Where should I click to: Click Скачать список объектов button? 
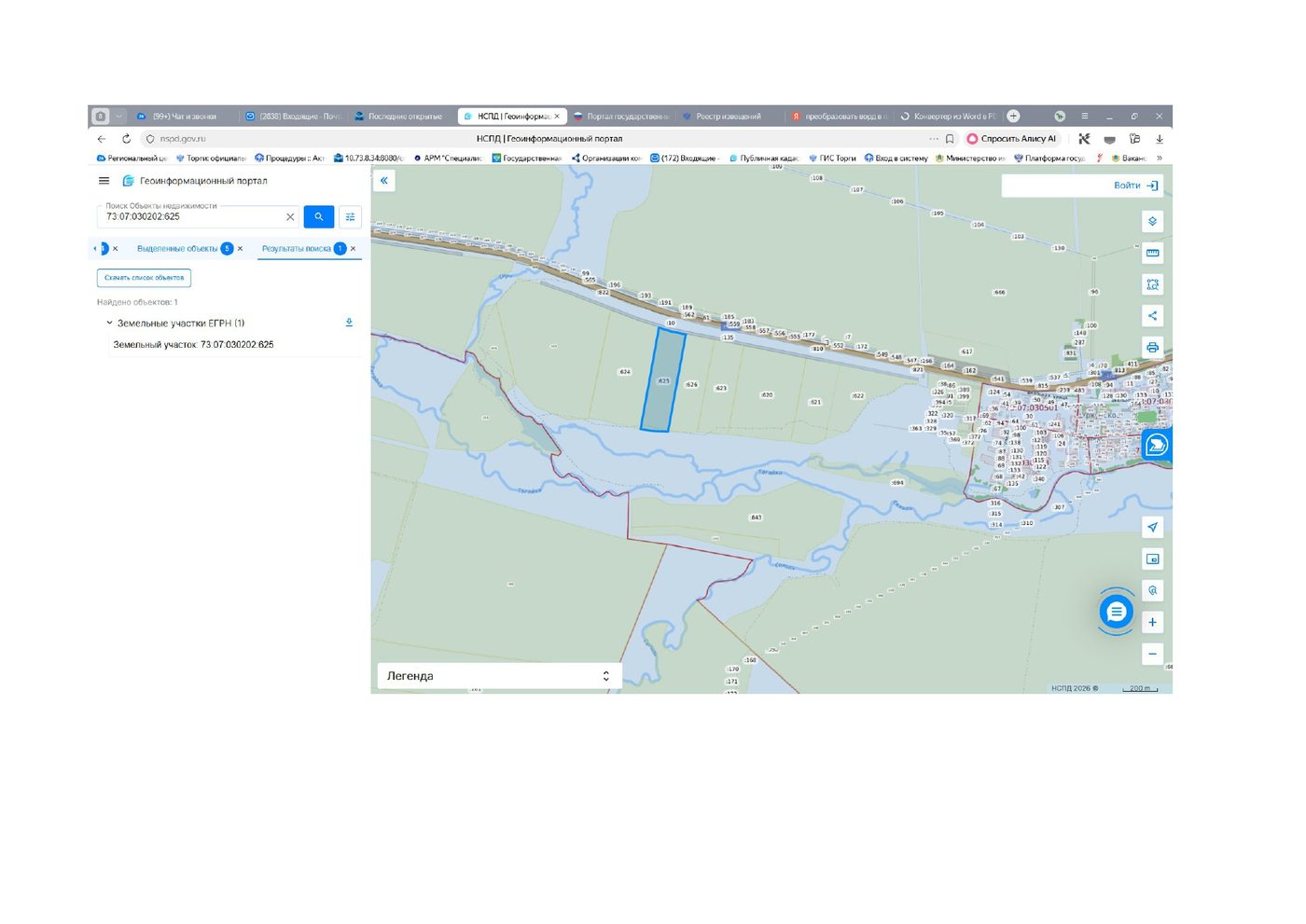tap(144, 278)
